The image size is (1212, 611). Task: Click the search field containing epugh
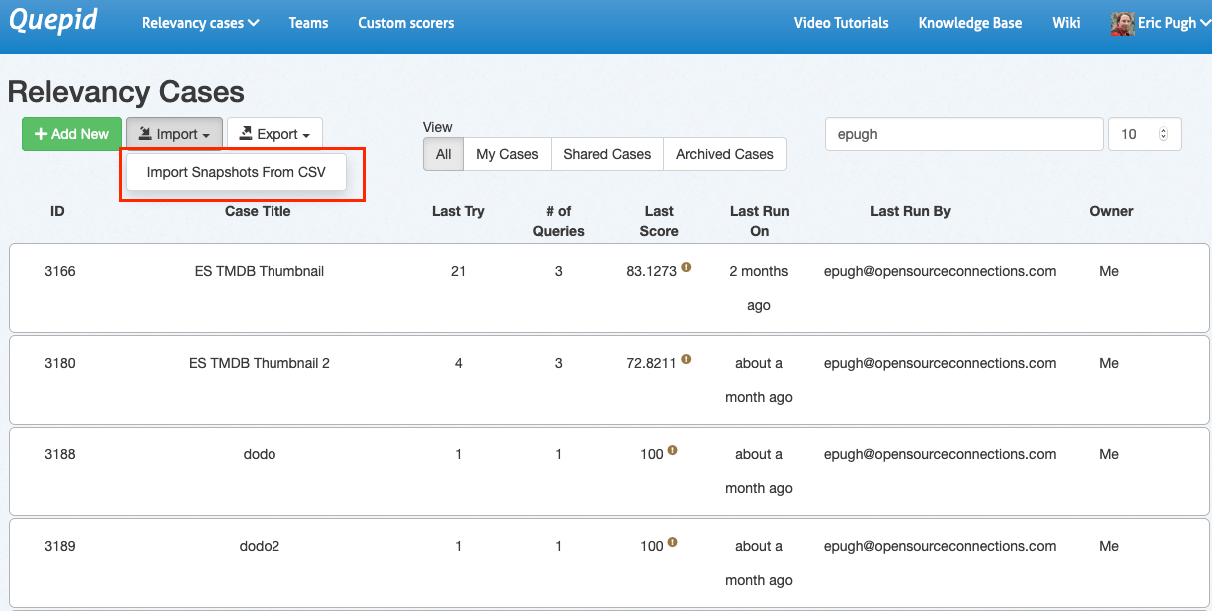964,134
